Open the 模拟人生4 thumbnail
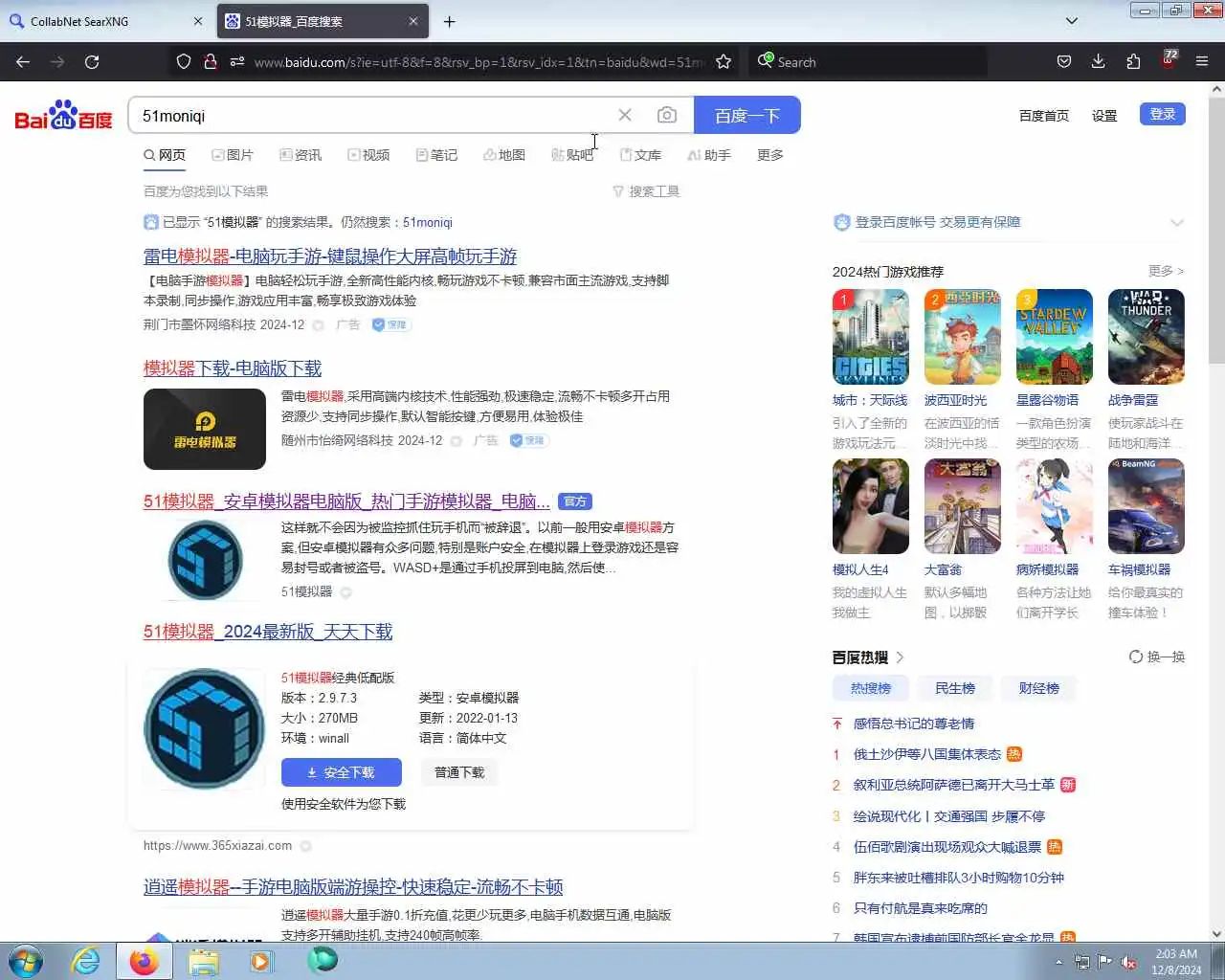This screenshot has width=1225, height=980. [870, 506]
